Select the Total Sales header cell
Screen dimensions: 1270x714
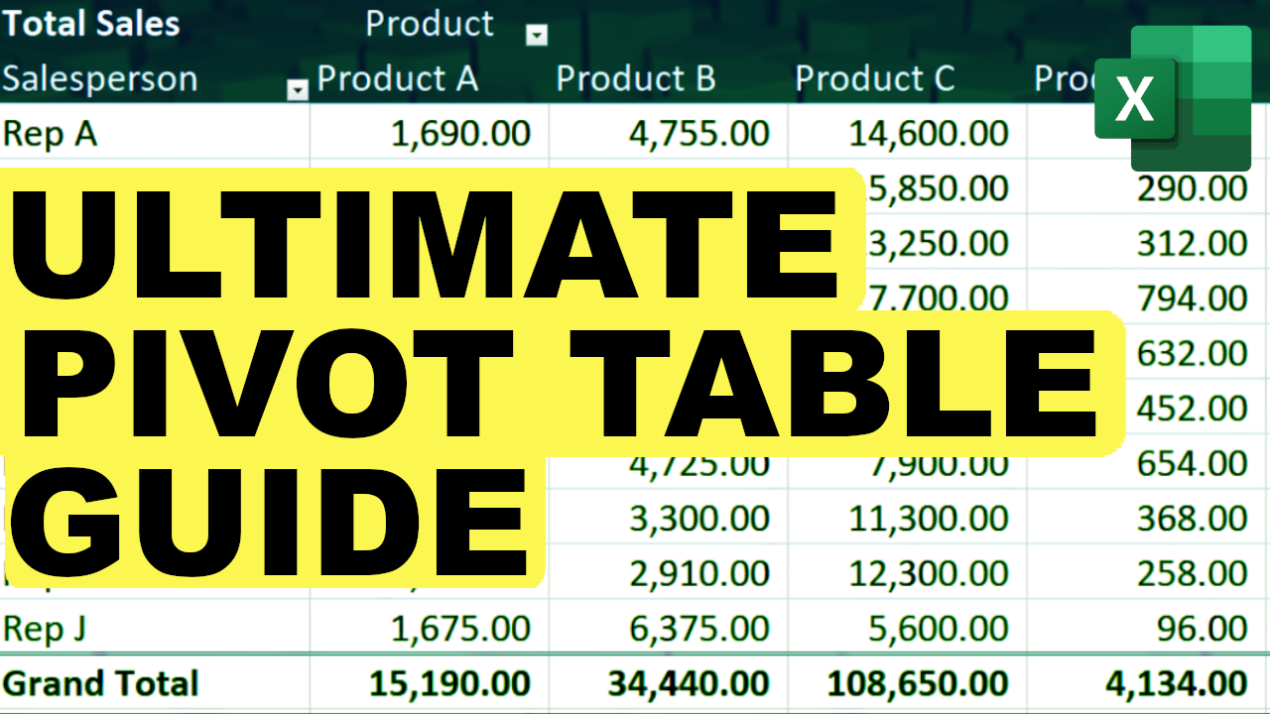(x=90, y=23)
